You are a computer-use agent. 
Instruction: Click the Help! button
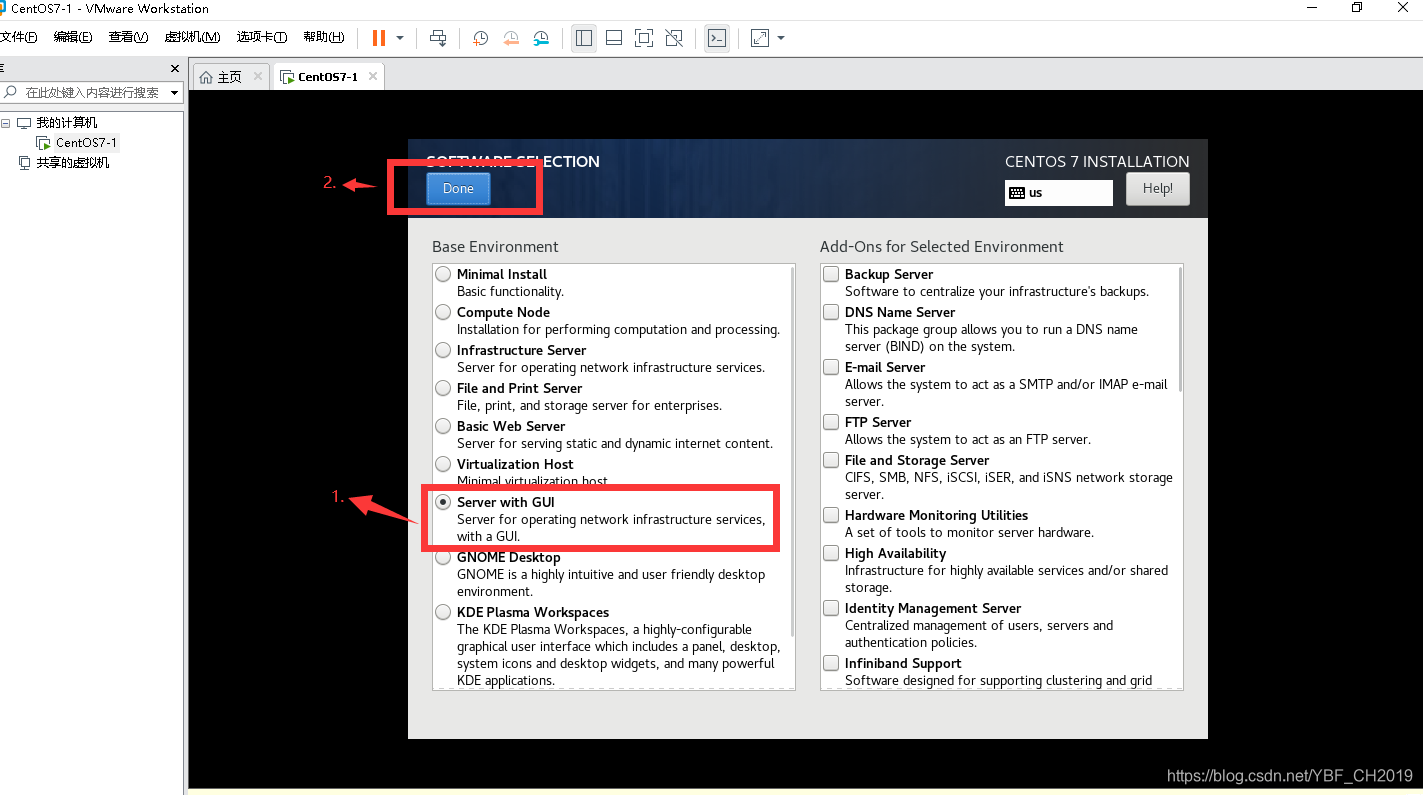point(1157,188)
